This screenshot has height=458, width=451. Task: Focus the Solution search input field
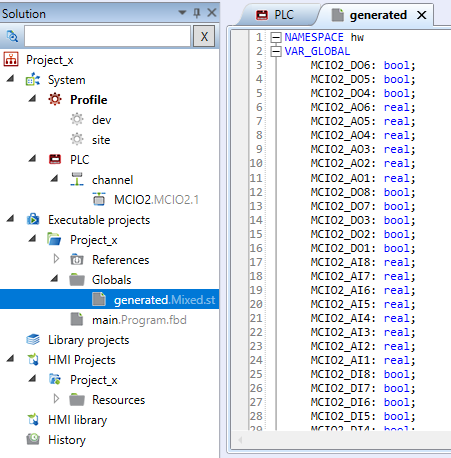click(107, 36)
